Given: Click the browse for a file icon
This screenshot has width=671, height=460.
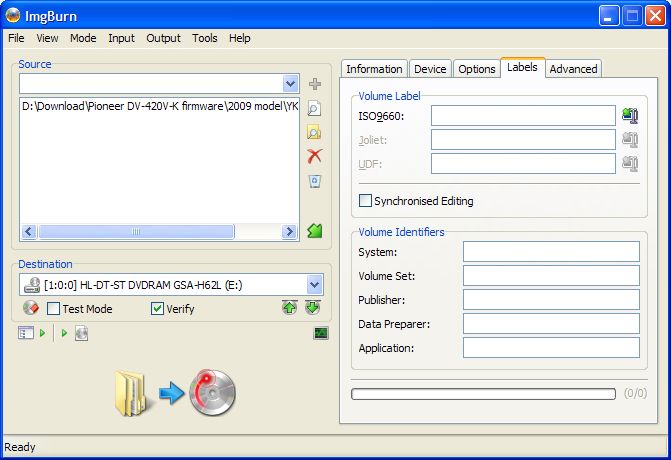Looking at the screenshot, I should [x=314, y=109].
